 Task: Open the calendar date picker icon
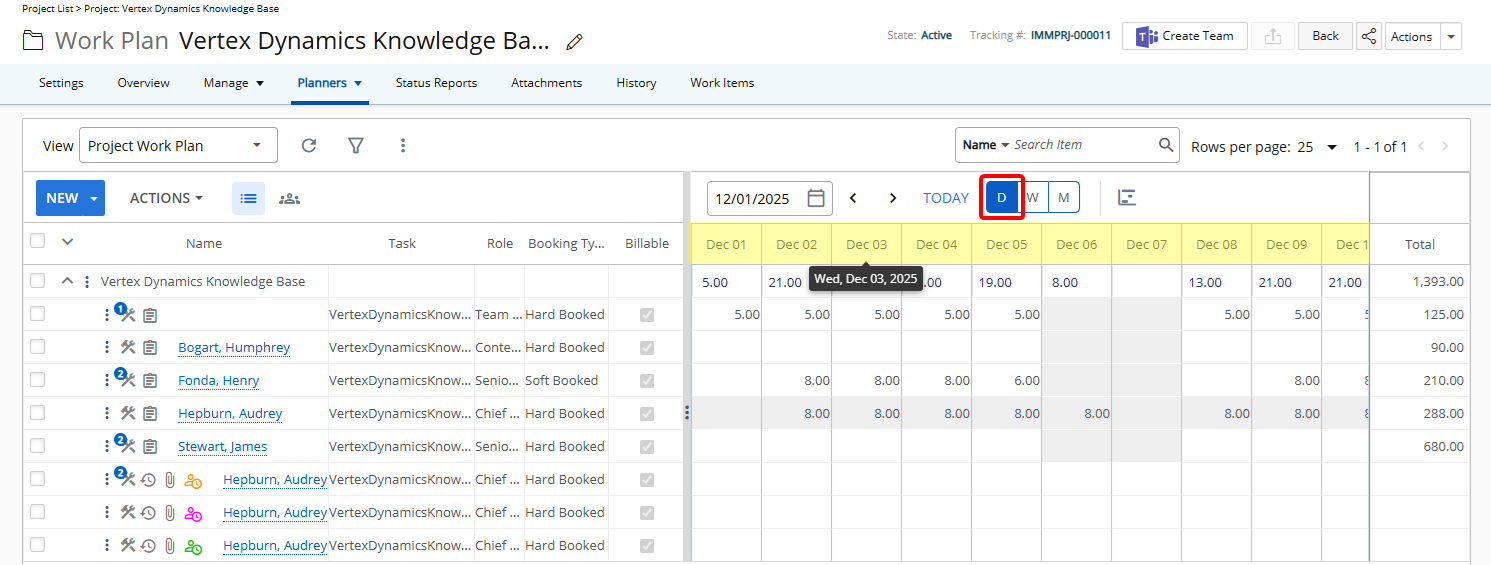click(816, 198)
